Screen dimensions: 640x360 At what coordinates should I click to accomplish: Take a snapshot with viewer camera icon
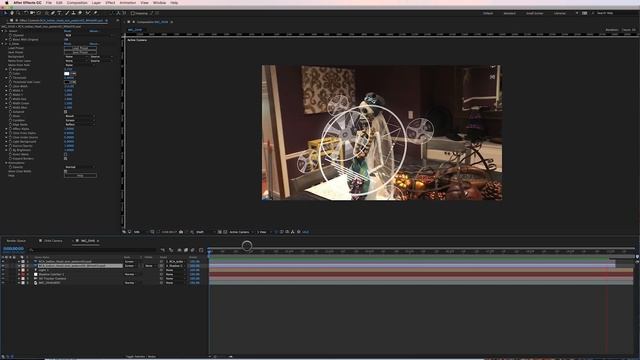181,232
